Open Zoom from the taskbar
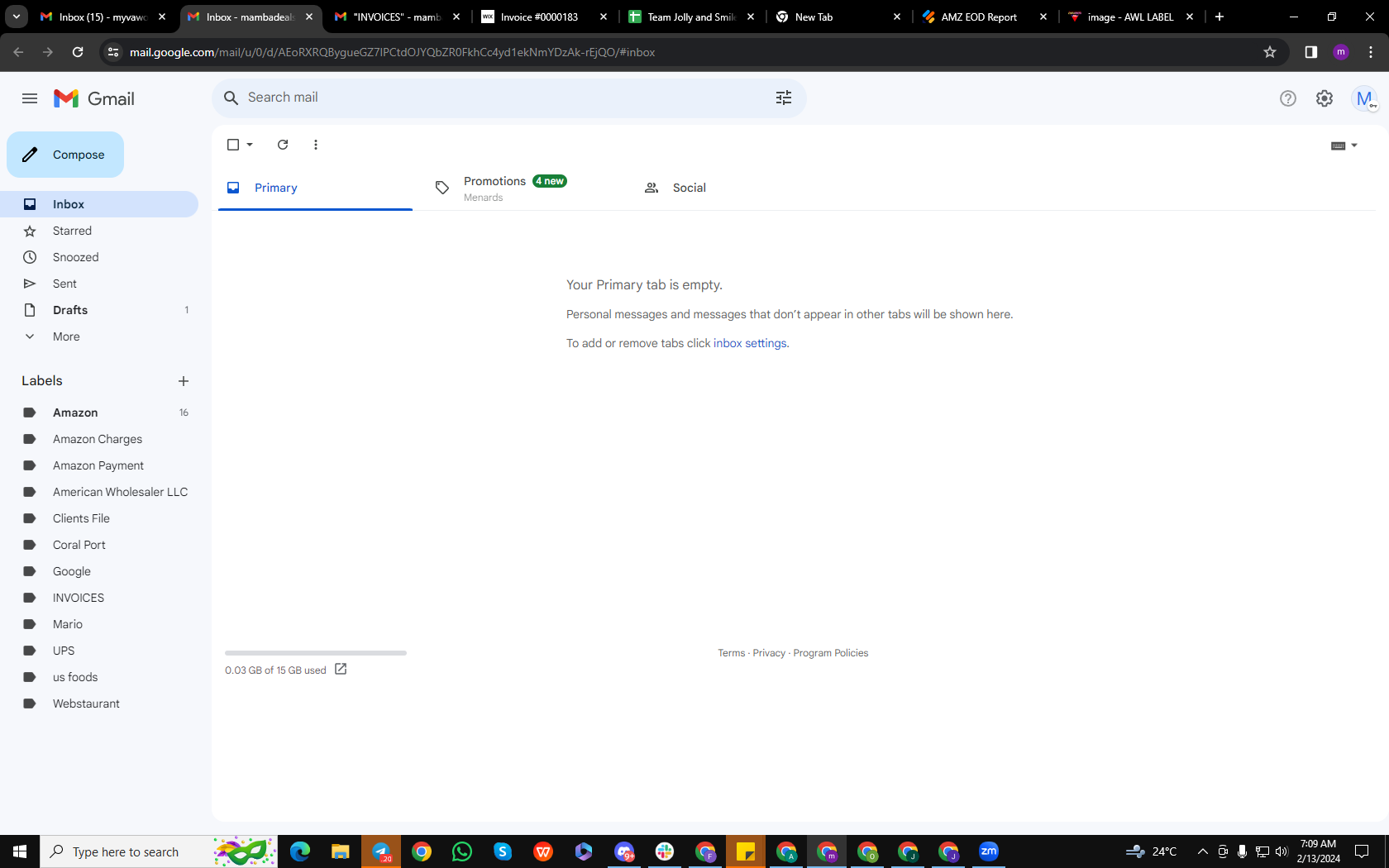This screenshot has height=868, width=1389. [x=989, y=851]
